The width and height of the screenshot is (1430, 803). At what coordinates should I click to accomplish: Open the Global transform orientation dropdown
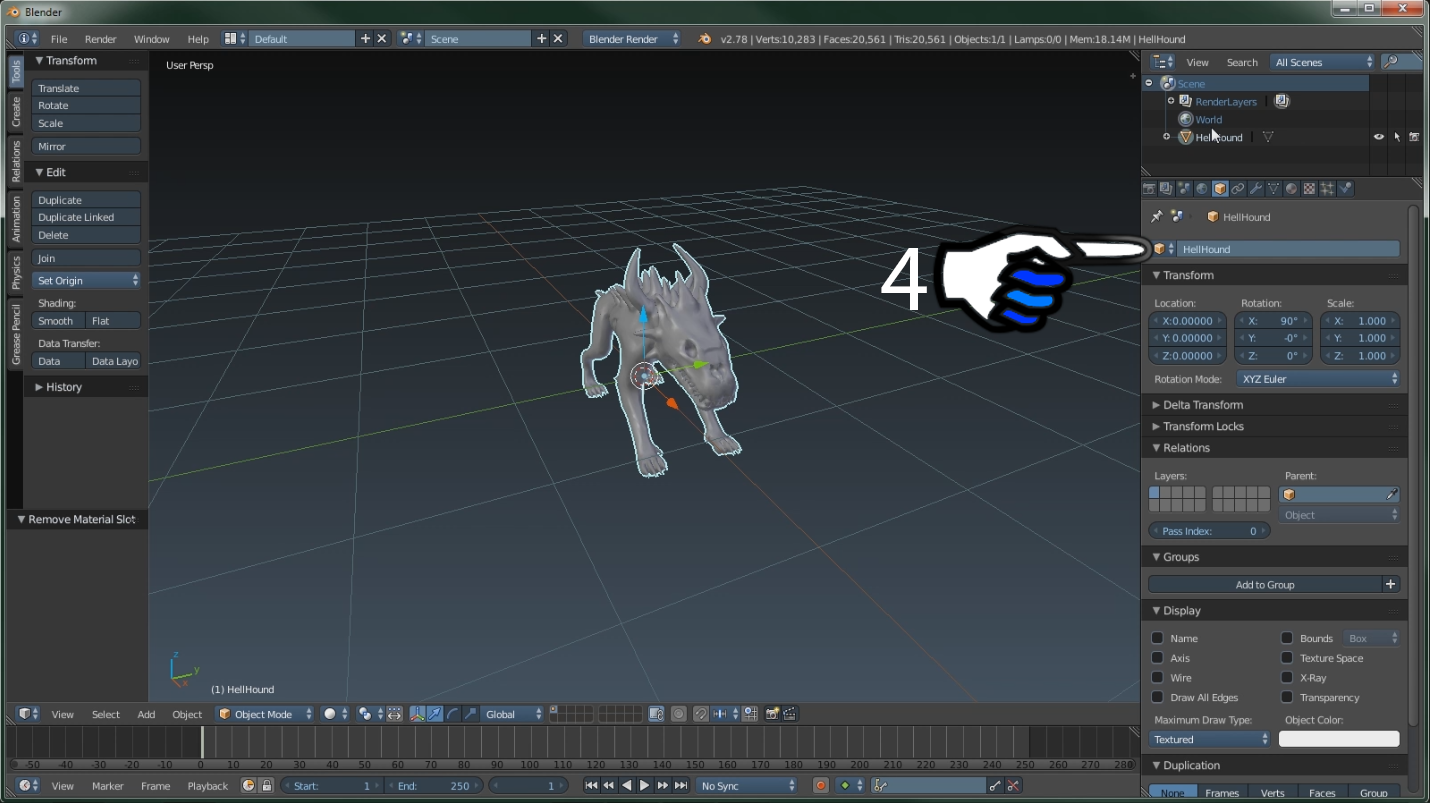(x=514, y=714)
